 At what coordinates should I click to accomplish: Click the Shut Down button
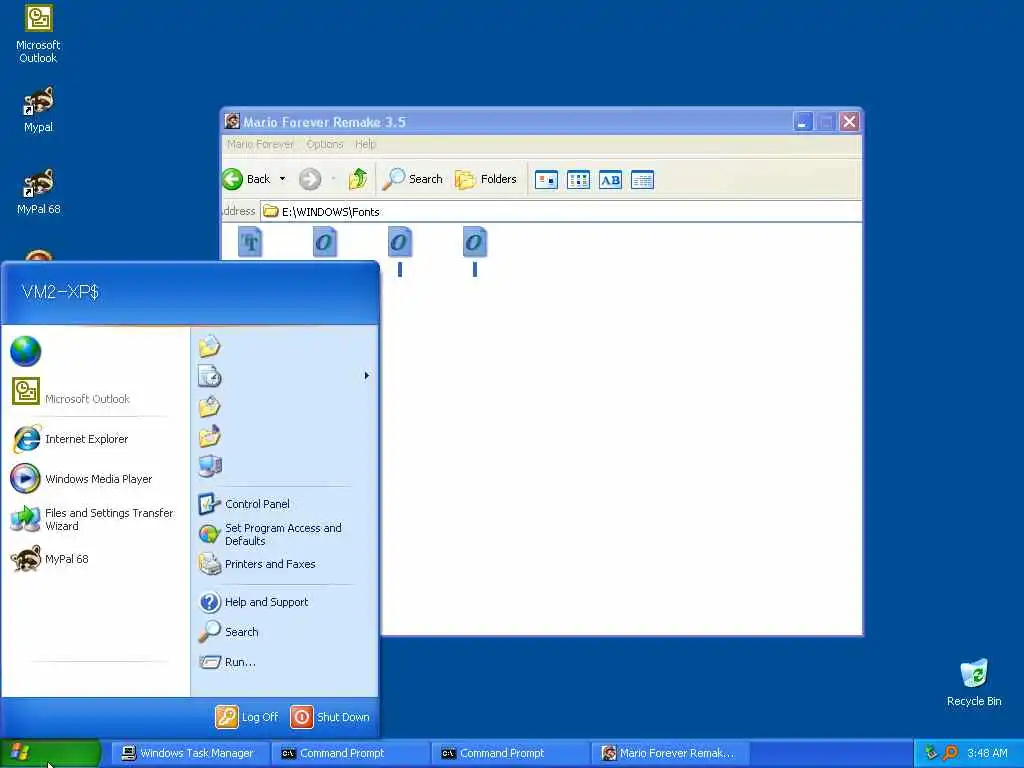pos(330,717)
